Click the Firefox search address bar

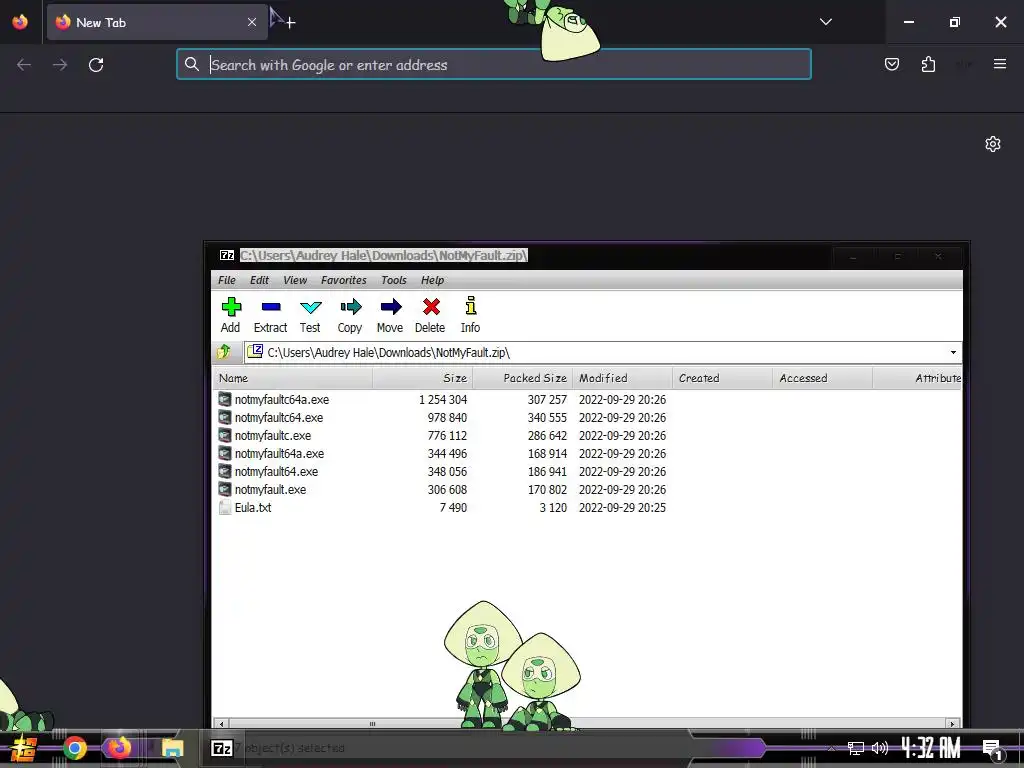[494, 64]
